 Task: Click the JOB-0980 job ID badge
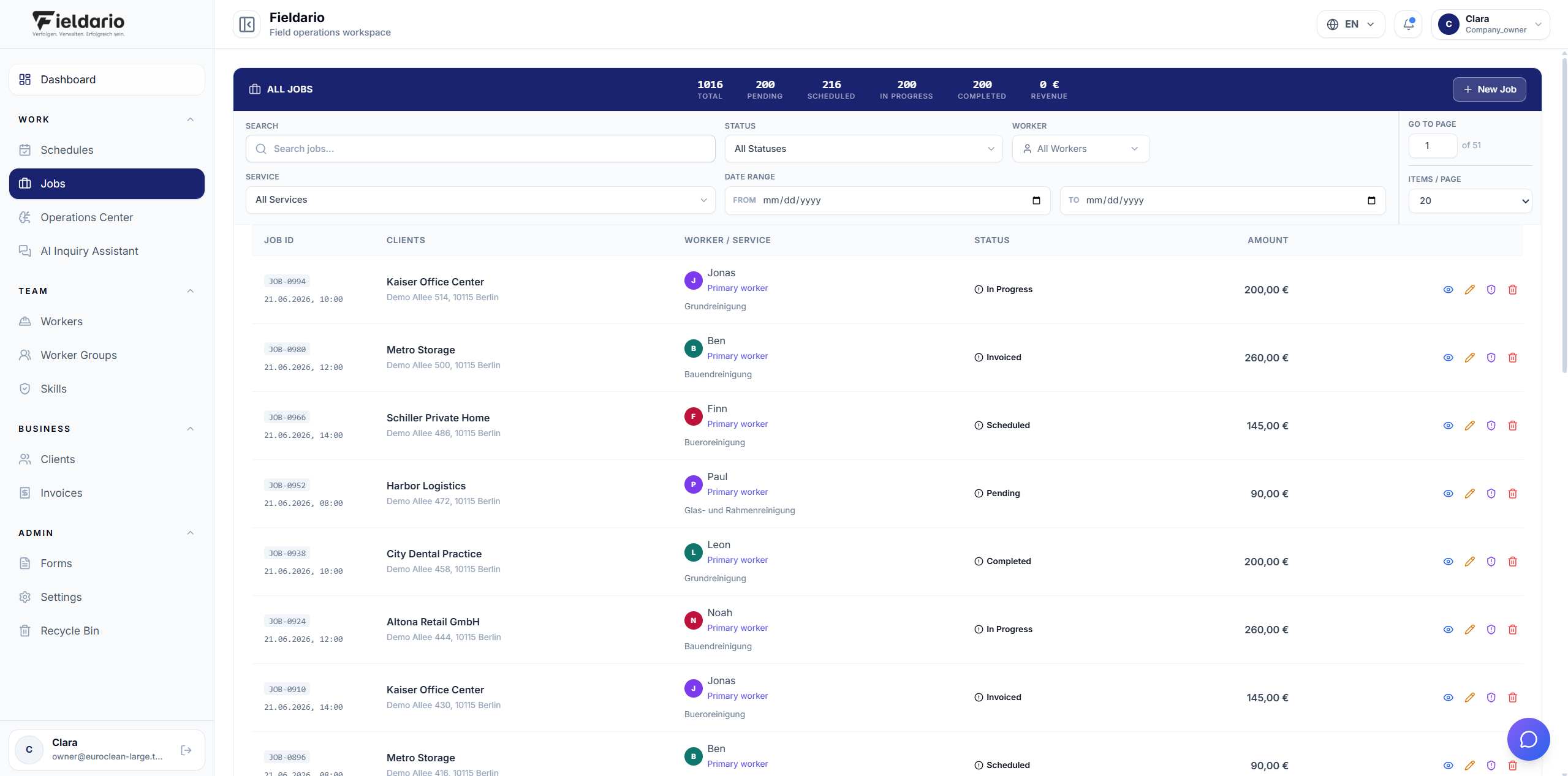click(x=287, y=350)
